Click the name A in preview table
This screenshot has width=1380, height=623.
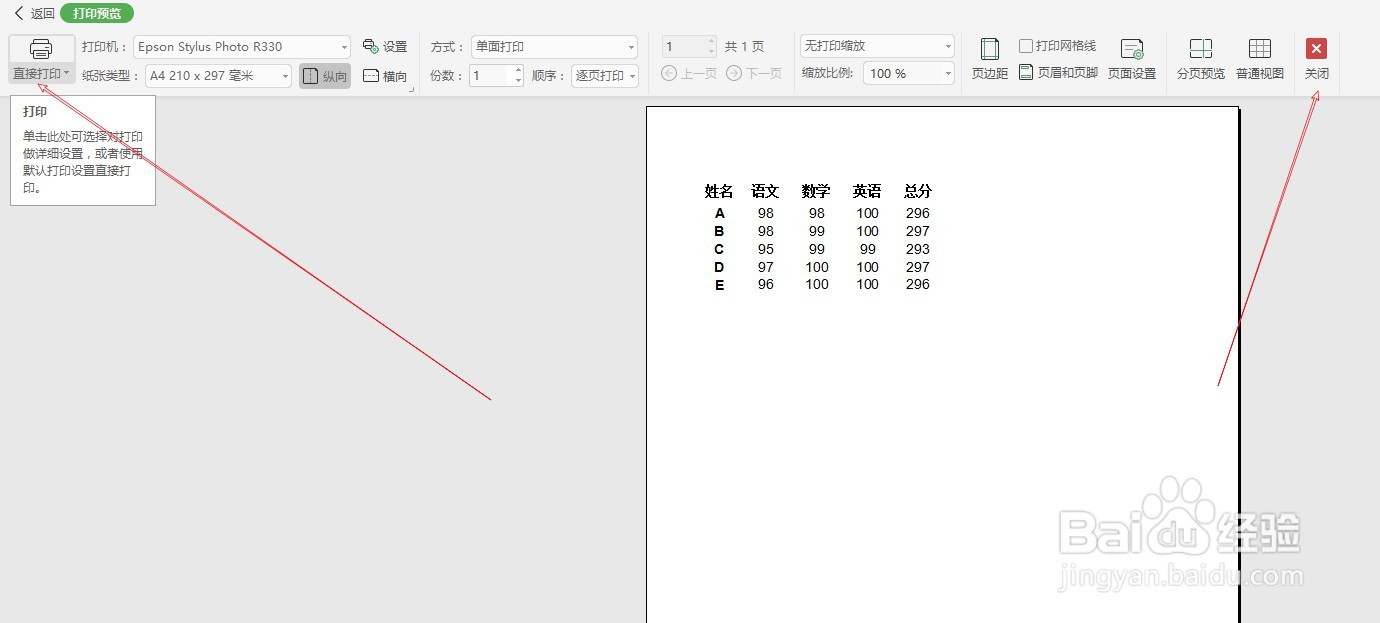click(x=720, y=213)
